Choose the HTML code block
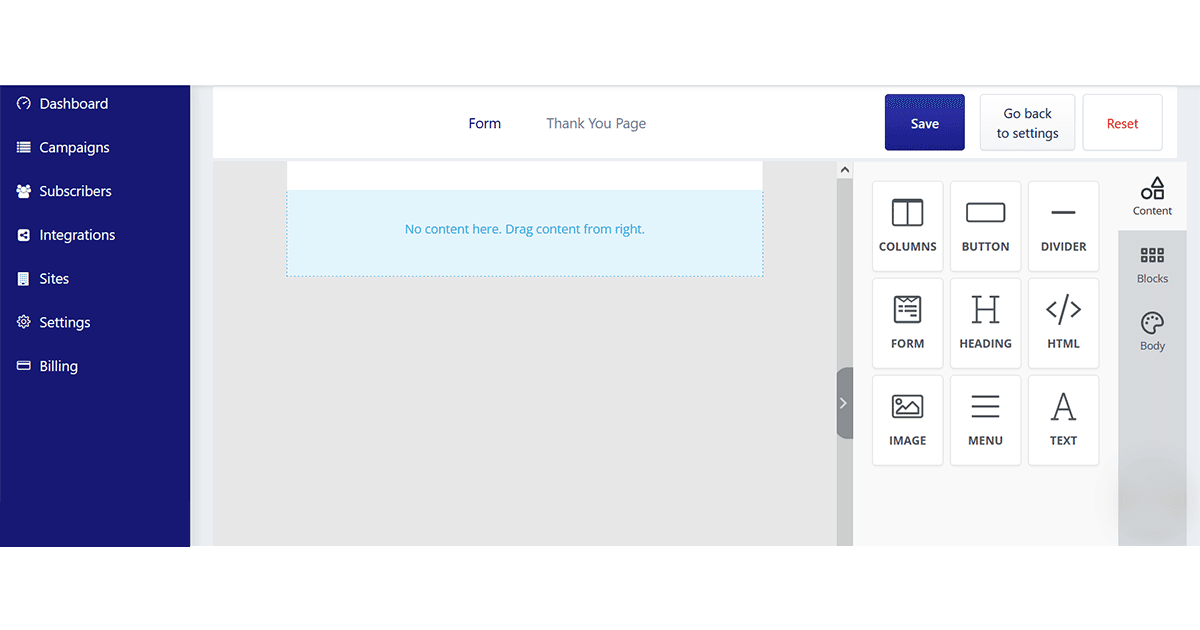The width and height of the screenshot is (1200, 630). (x=1063, y=323)
